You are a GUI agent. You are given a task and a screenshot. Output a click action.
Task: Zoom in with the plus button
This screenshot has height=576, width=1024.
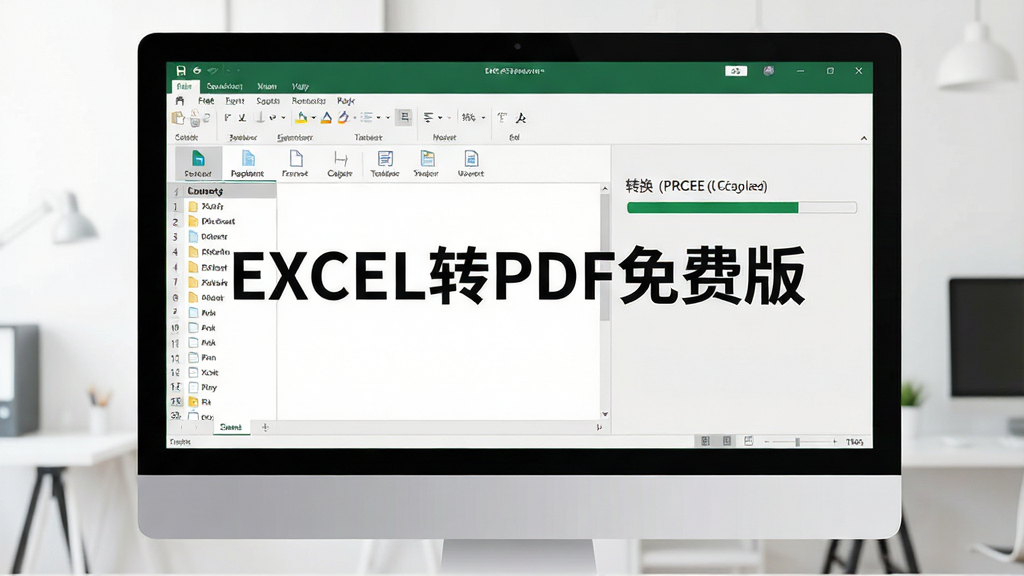click(835, 442)
